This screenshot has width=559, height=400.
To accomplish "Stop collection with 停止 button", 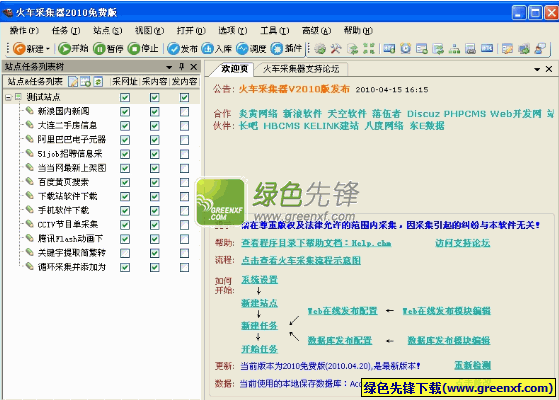I will pos(143,48).
